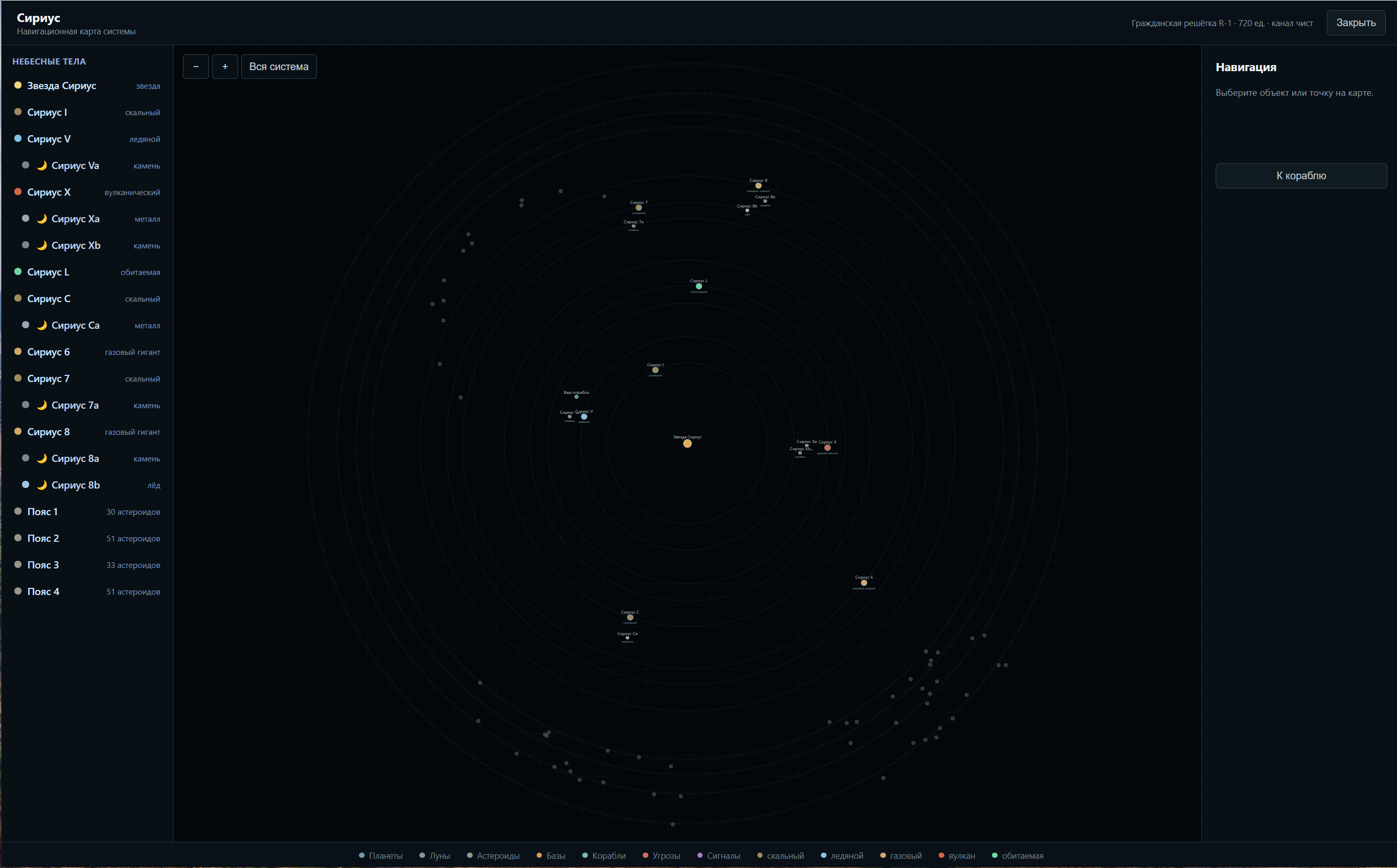This screenshot has height=868, width=1397.
Task: Click the Sirius star marker on map
Action: click(687, 443)
